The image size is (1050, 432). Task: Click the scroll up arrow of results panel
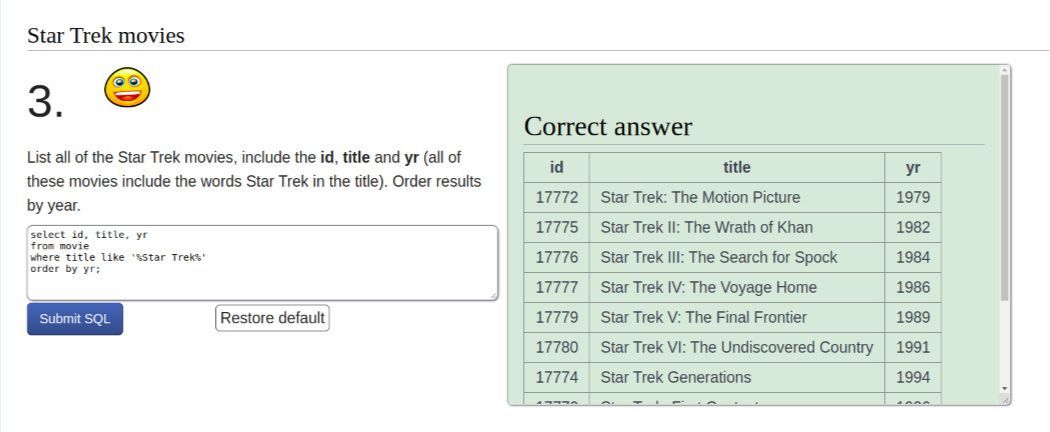coord(1005,71)
